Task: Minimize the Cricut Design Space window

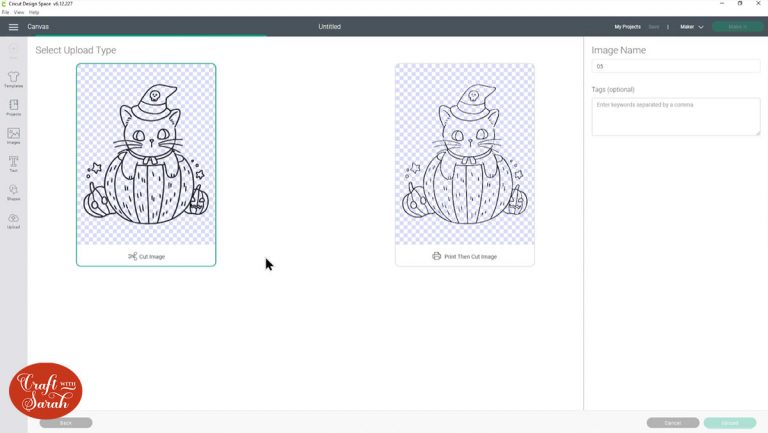Action: (x=722, y=3)
